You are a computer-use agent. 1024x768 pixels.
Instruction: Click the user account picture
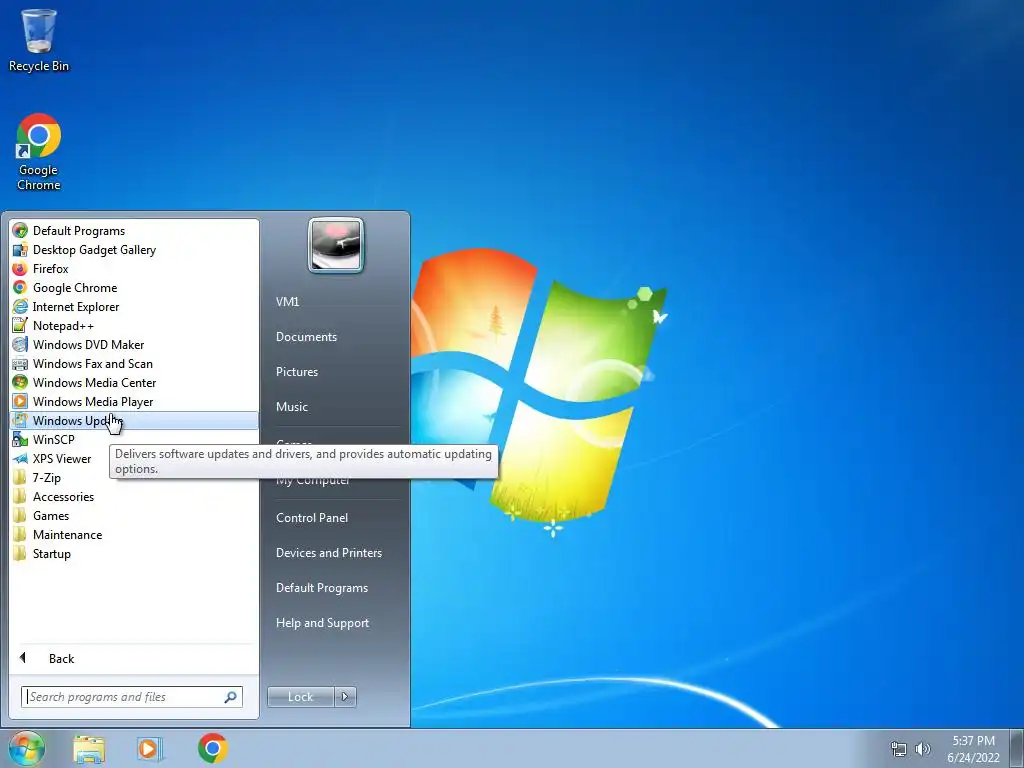pos(336,245)
